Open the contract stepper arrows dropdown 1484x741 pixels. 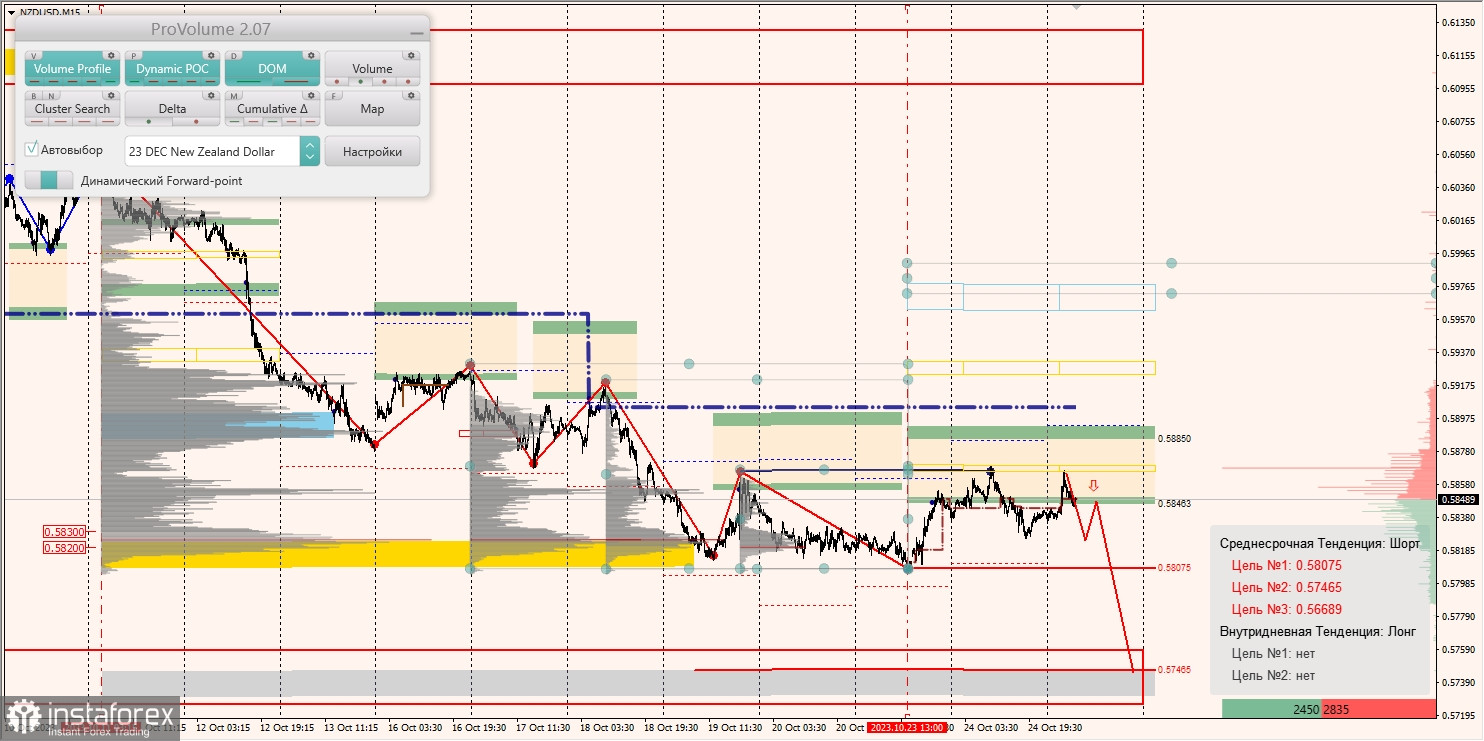(x=310, y=151)
